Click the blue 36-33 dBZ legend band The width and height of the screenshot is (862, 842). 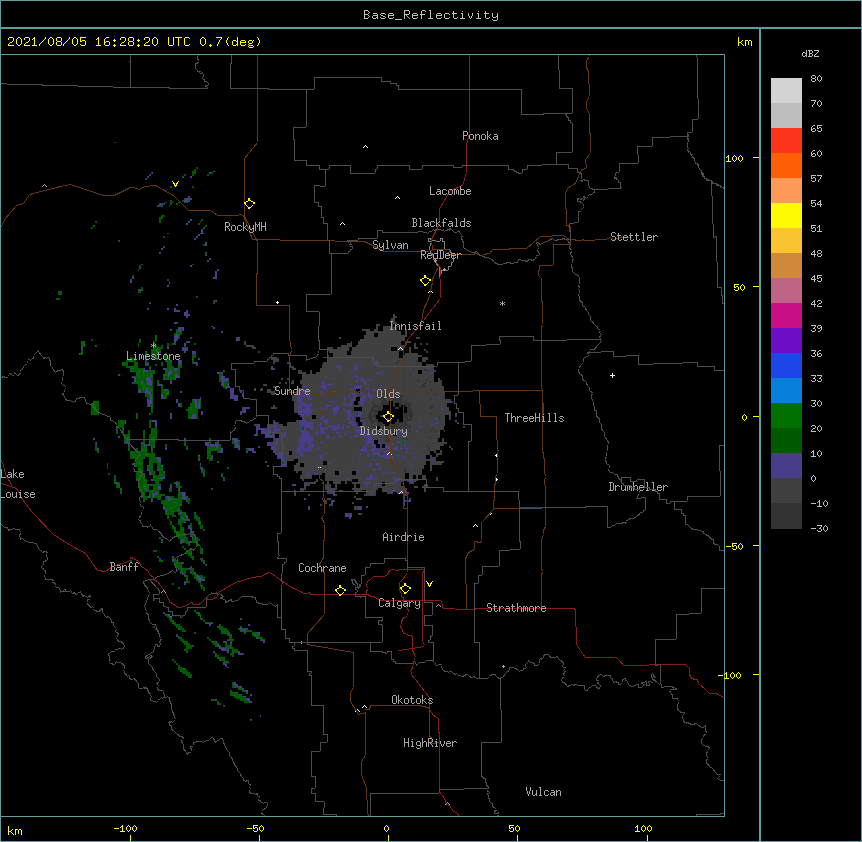pos(786,365)
